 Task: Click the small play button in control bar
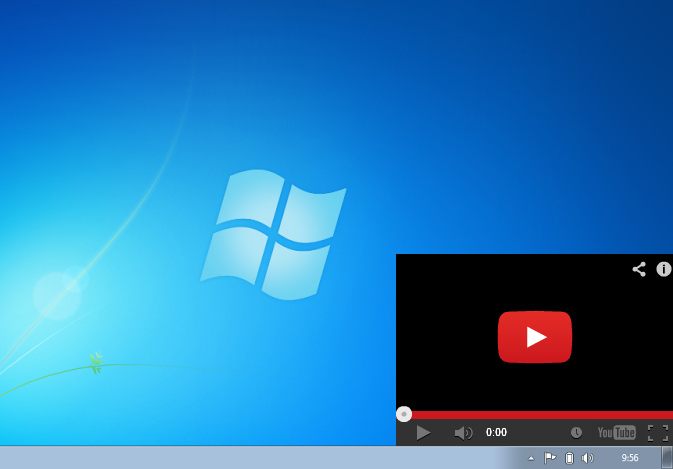(423, 432)
